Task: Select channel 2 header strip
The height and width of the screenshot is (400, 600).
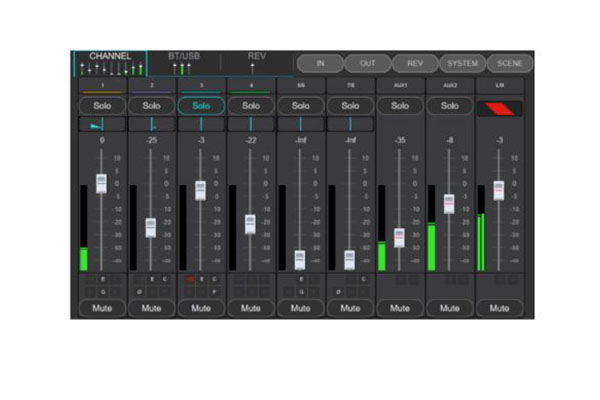Action: (x=152, y=86)
